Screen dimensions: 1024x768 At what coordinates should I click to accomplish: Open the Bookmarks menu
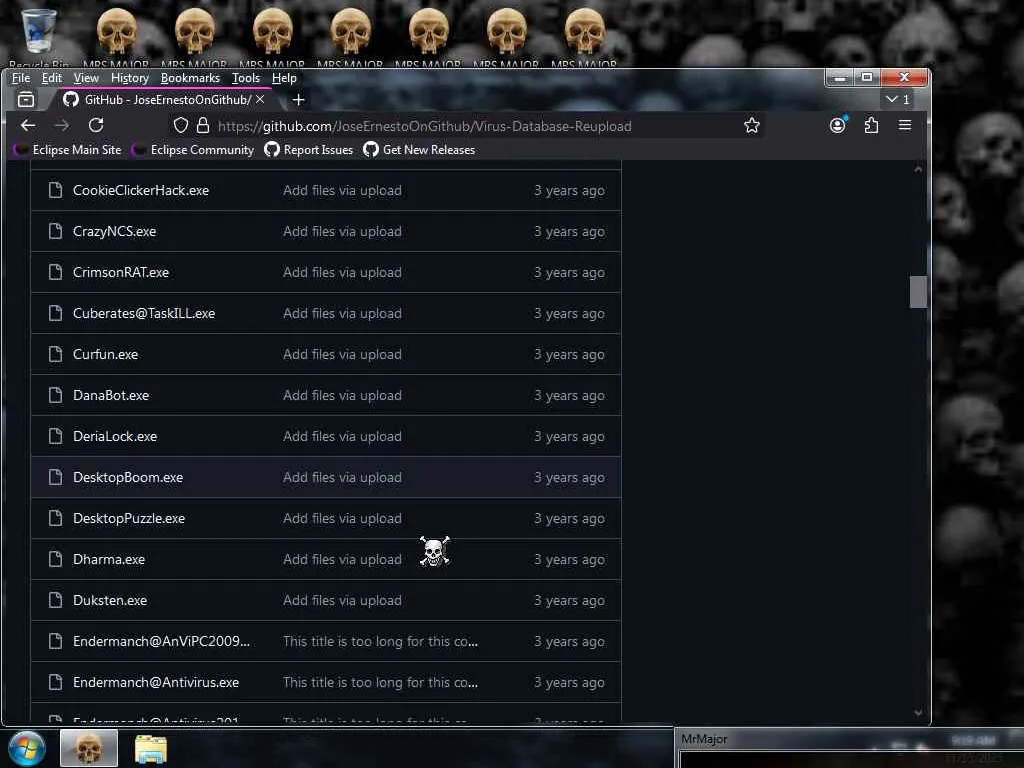(190, 78)
